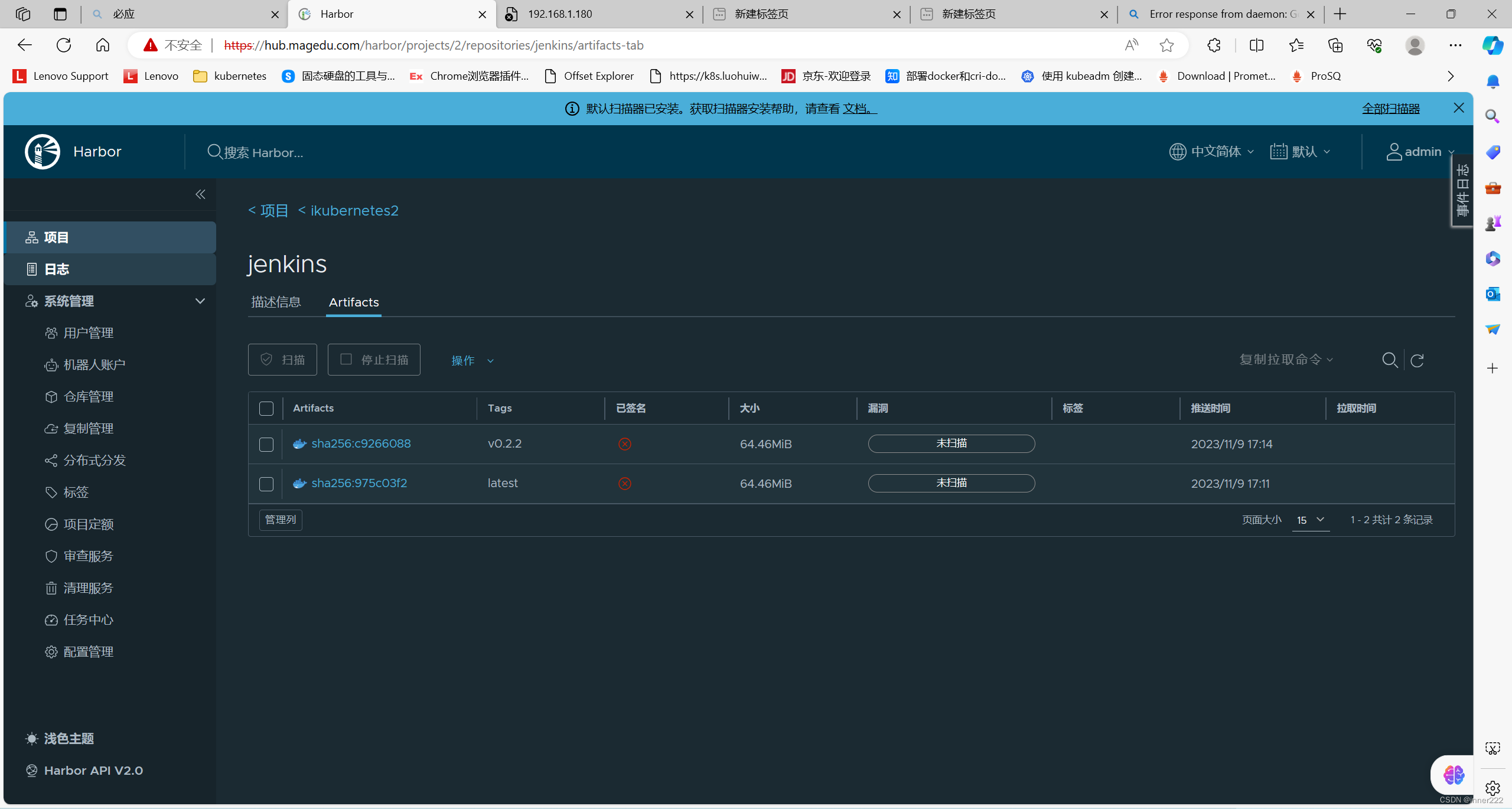Viewport: 1512px width, 809px height.
Task: Check the sha256:c9266088 artifact row
Action: [266, 444]
